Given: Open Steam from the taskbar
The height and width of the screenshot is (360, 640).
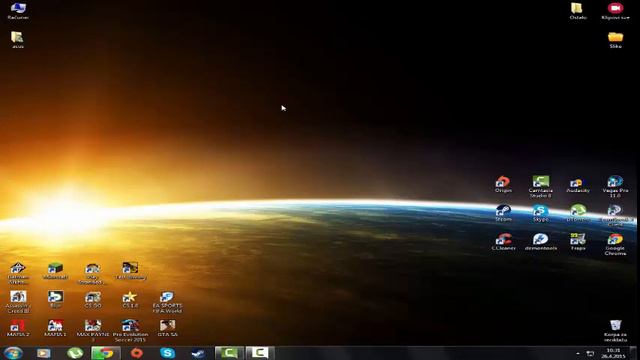Looking at the screenshot, I should (198, 353).
